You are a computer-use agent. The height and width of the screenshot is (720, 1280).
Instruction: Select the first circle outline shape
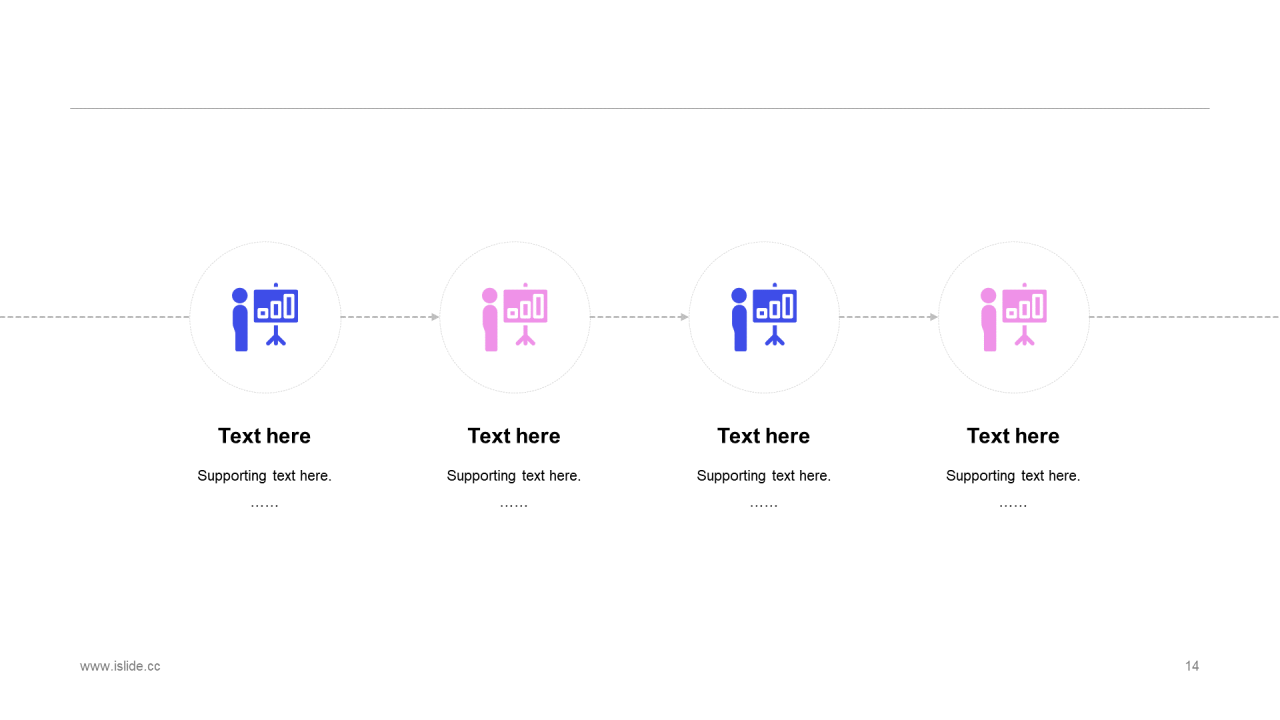[265, 317]
